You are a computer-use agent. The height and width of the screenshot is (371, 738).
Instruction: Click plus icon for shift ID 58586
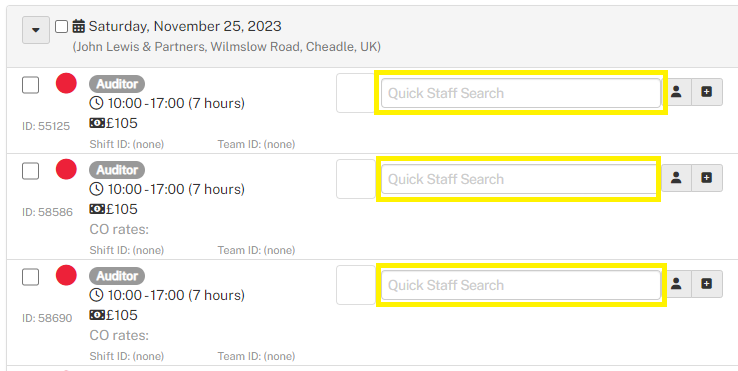[706, 178]
